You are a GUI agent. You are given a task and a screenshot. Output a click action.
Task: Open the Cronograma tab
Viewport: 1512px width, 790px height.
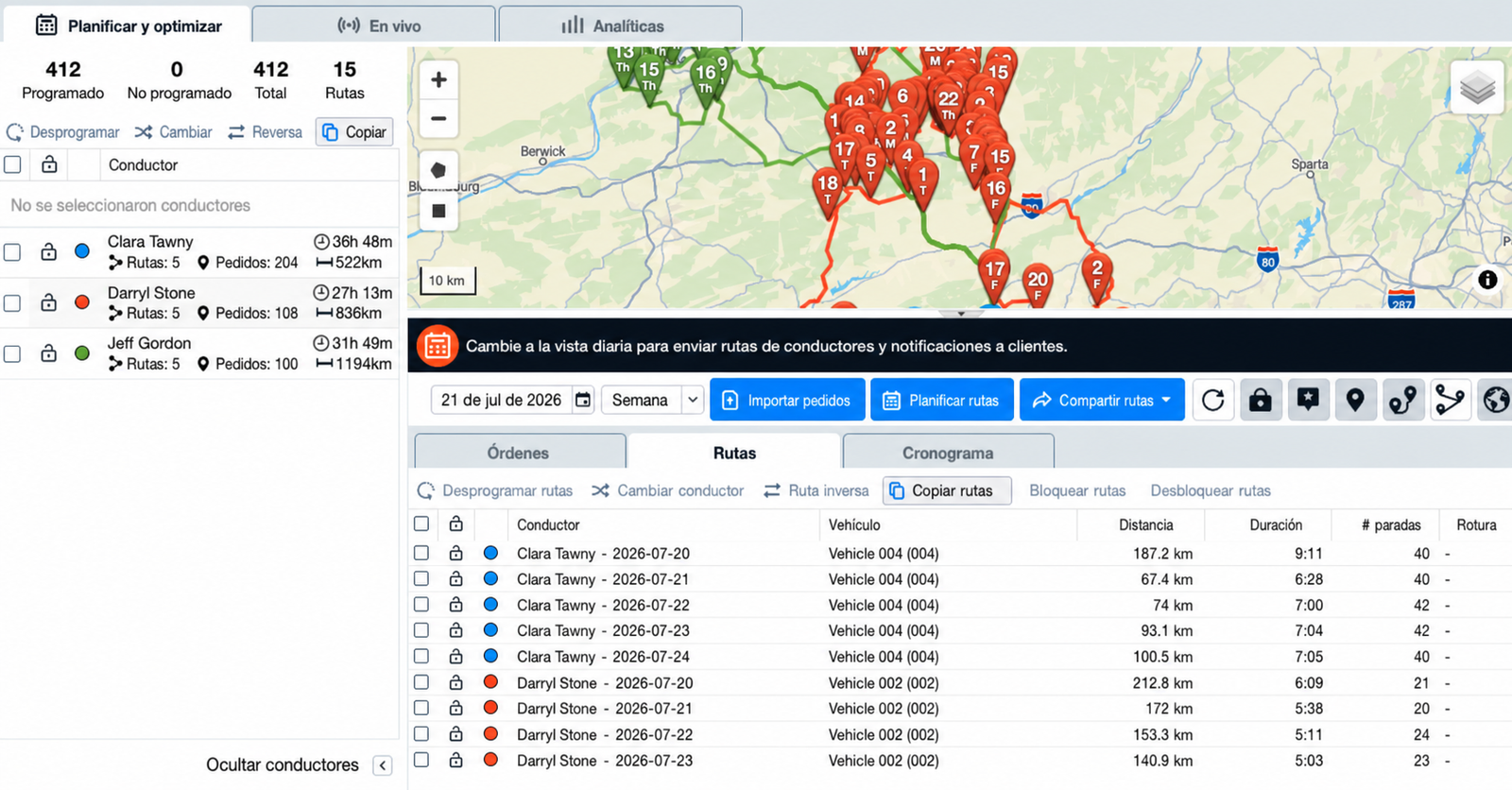tap(948, 453)
